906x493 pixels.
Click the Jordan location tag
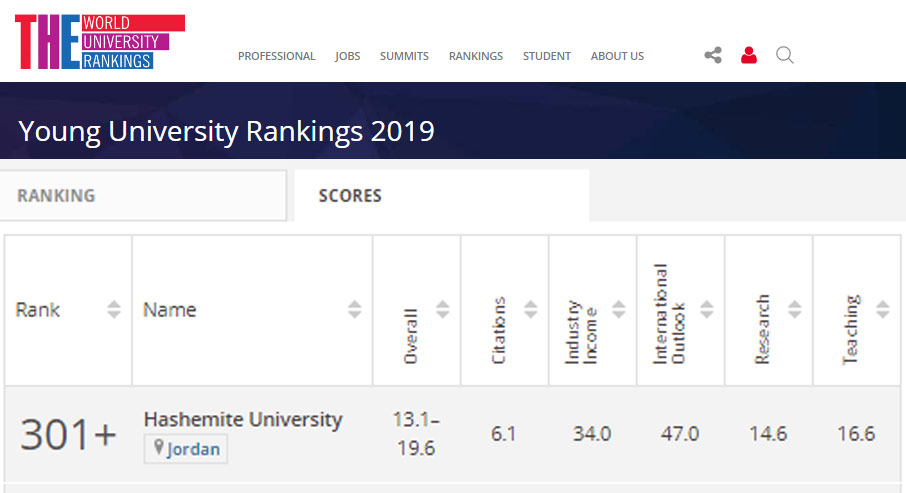(x=187, y=449)
